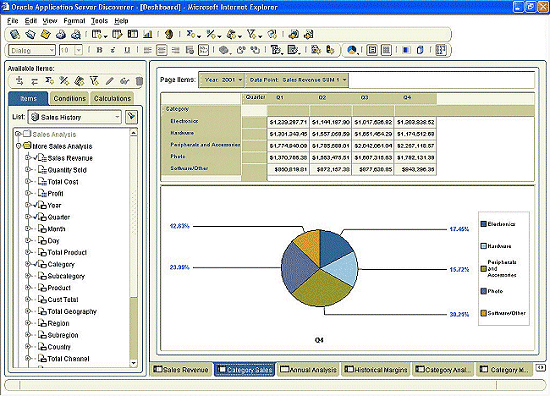This screenshot has width=550, height=396.
Task: Click the Hardware legend color swatch
Action: 483,246
